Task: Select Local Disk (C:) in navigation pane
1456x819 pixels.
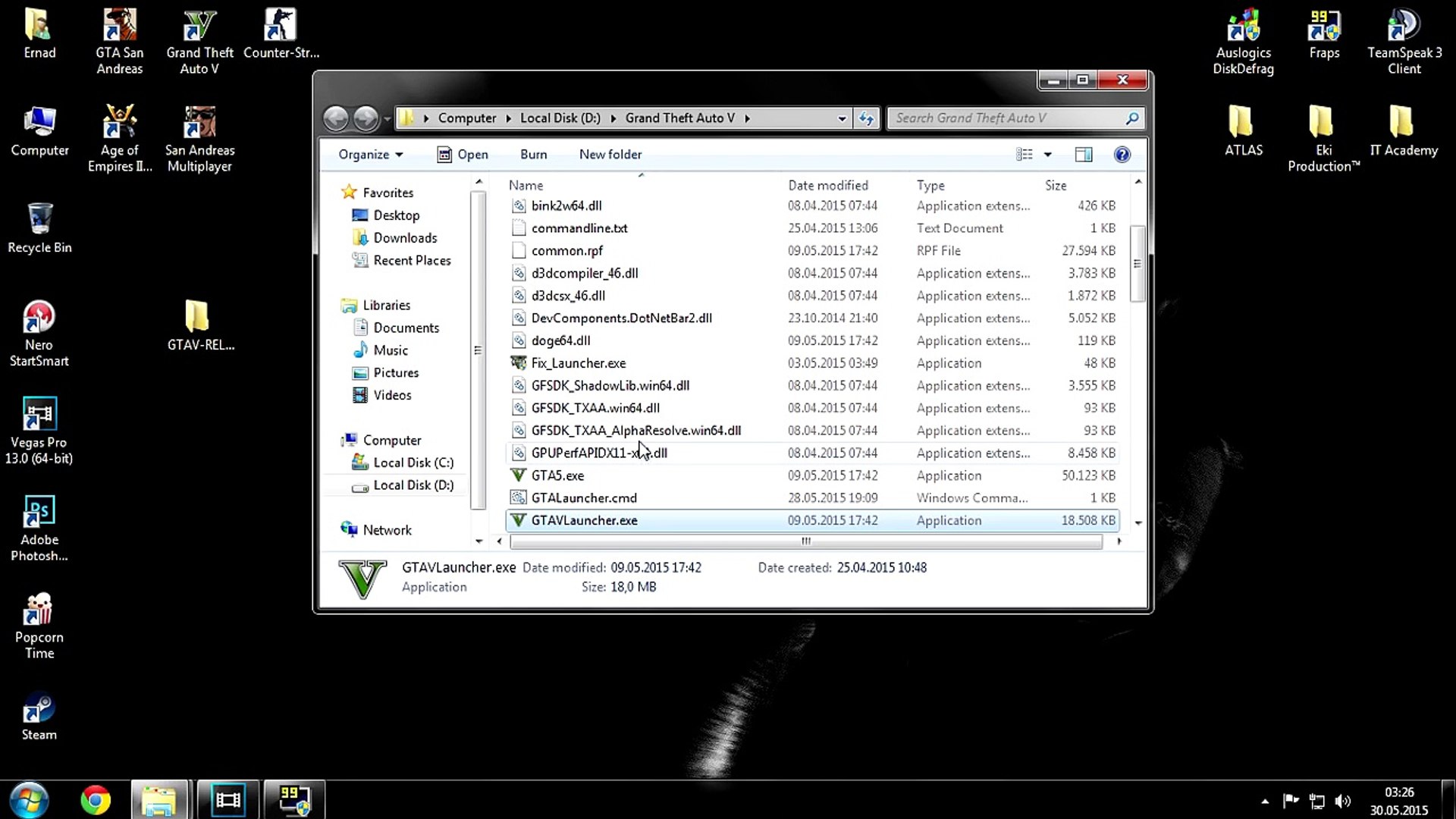Action: (x=413, y=463)
